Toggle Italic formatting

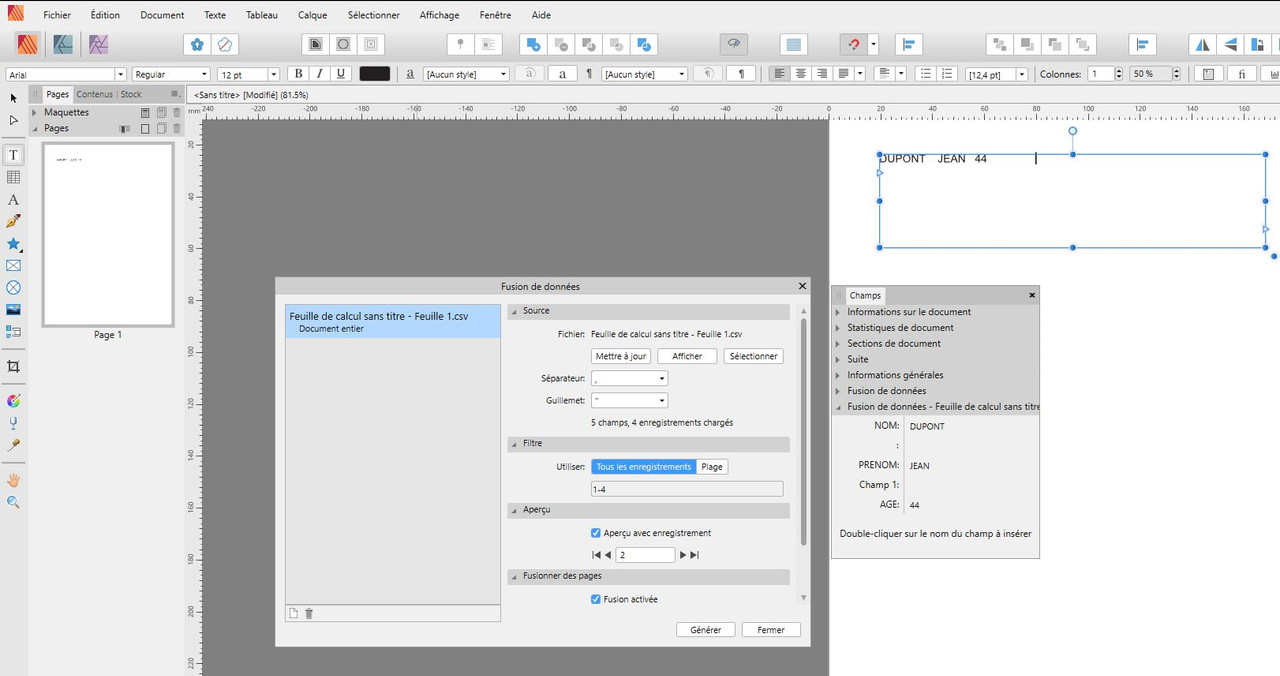click(x=320, y=74)
